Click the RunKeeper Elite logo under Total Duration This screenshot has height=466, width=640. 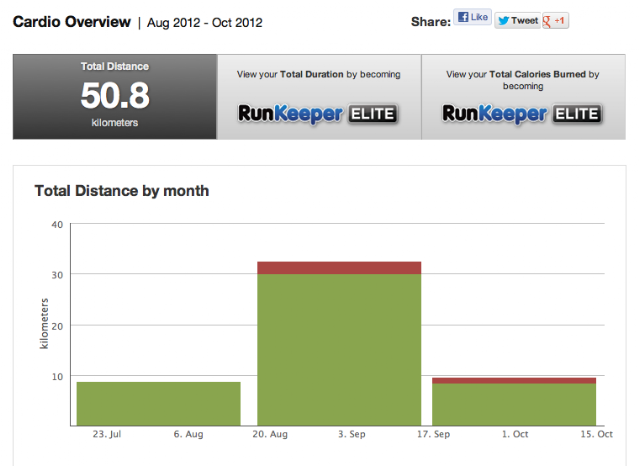tap(318, 114)
